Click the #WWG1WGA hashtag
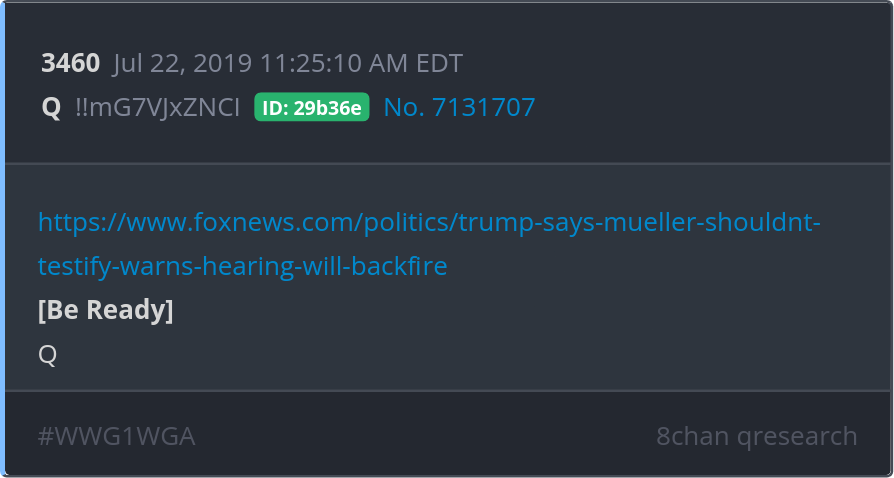Image resolution: width=894 pixels, height=478 pixels. coord(116,436)
